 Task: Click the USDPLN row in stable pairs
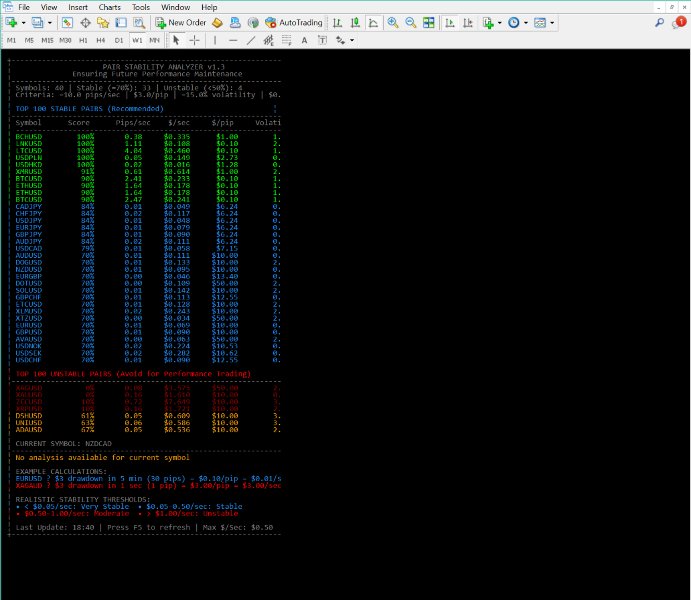point(148,157)
